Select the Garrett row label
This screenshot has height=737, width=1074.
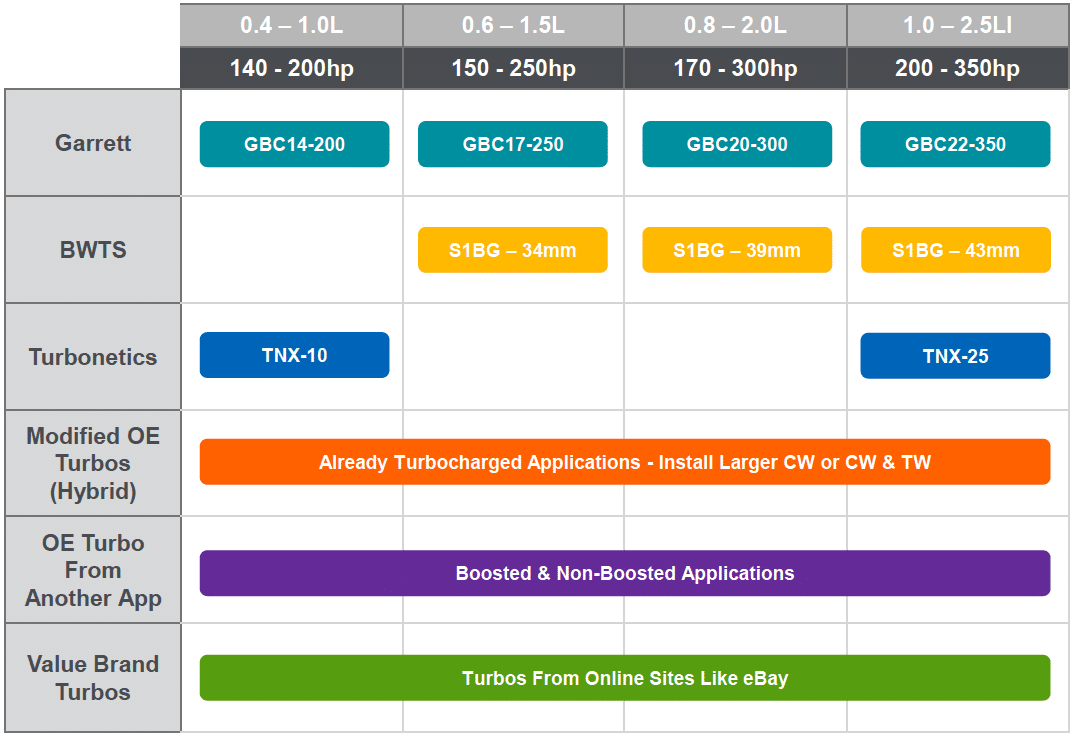(93, 142)
